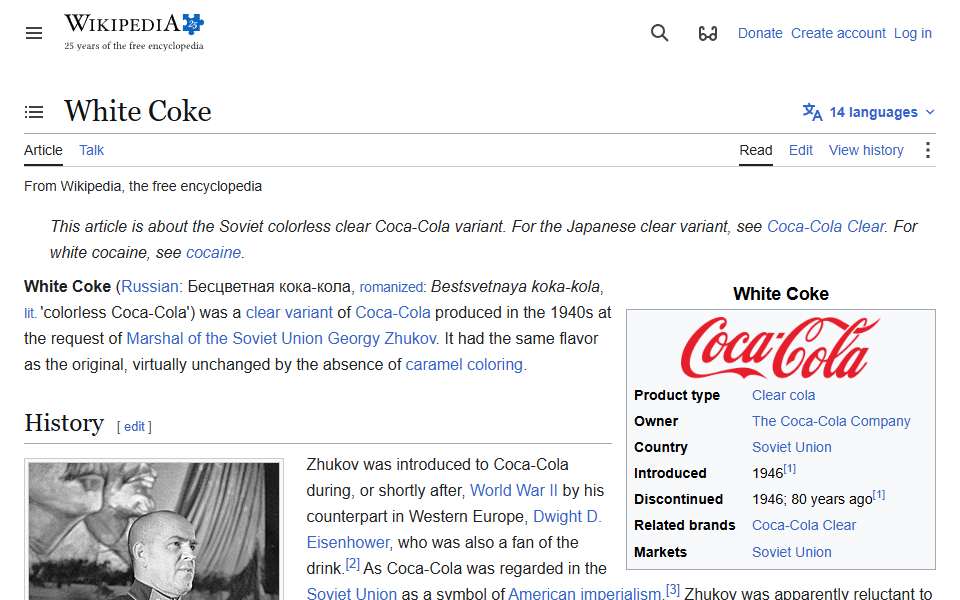Screen dimensions: 960x600
Task: Toggle the table of contents icon
Action: [34, 112]
